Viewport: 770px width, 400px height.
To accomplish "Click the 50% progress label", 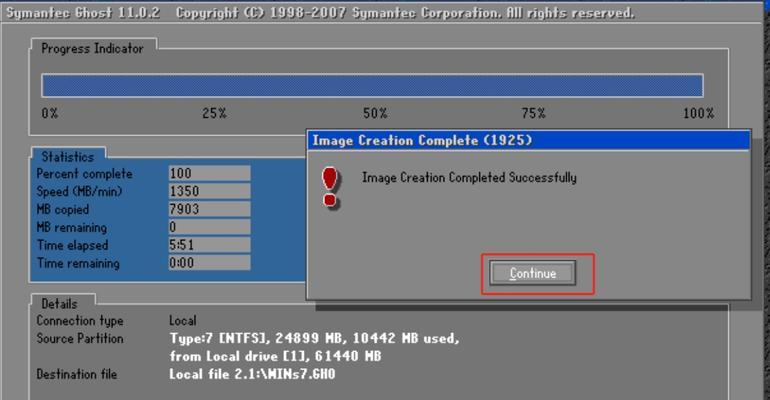I will (x=375, y=113).
